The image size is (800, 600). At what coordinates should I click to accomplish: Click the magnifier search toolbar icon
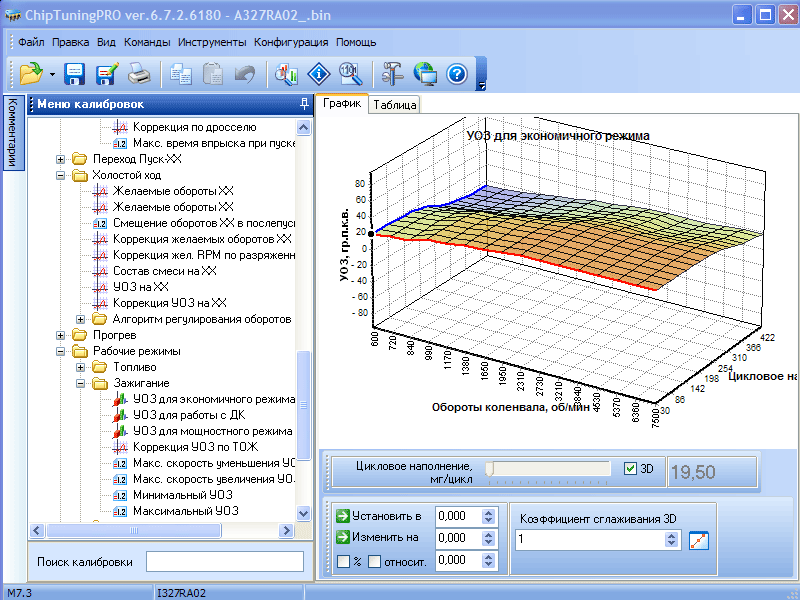pos(350,74)
